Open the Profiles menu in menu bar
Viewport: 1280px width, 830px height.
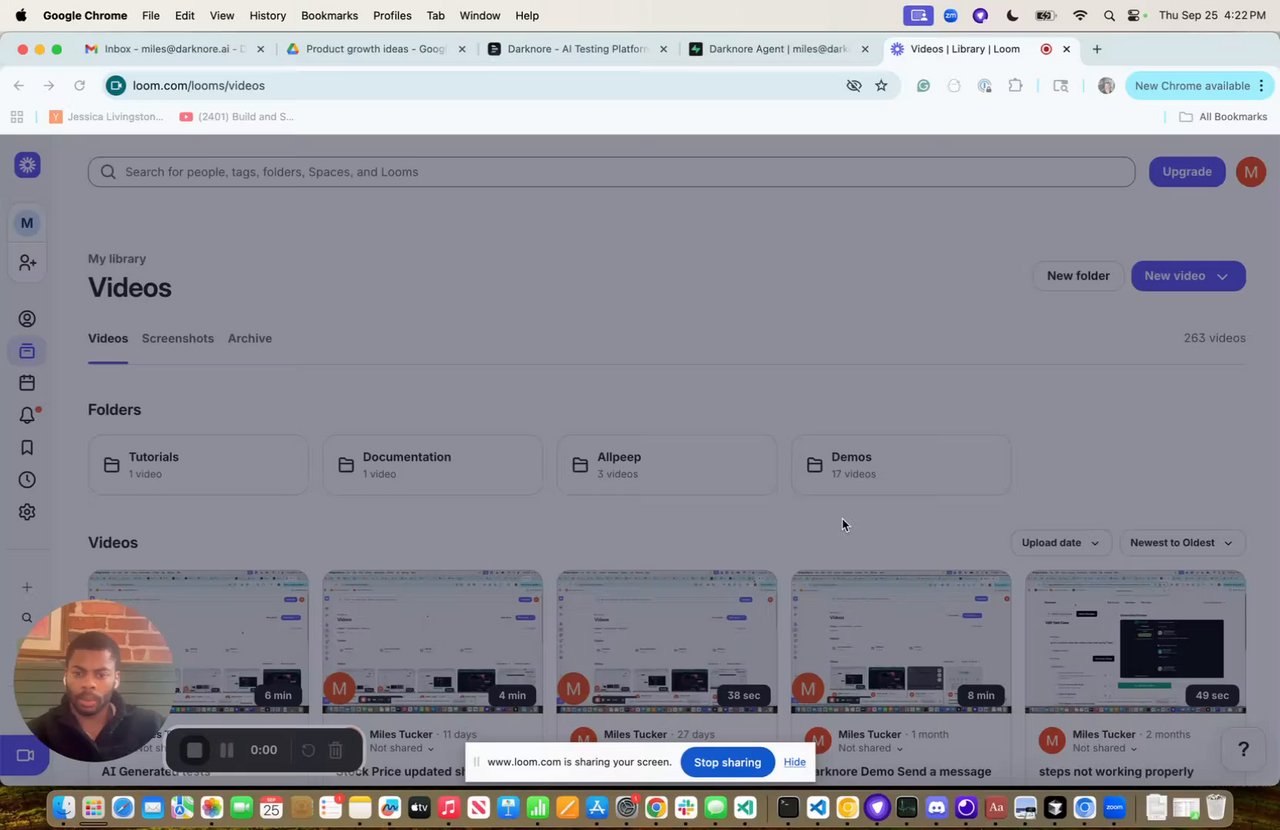[x=392, y=16]
